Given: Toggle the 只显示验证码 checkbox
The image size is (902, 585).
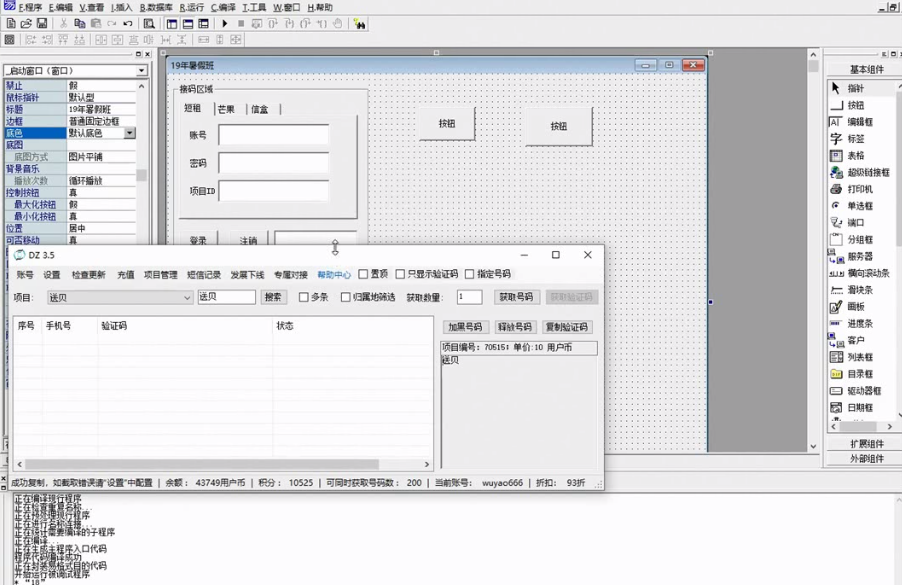Looking at the screenshot, I should click(x=401, y=274).
